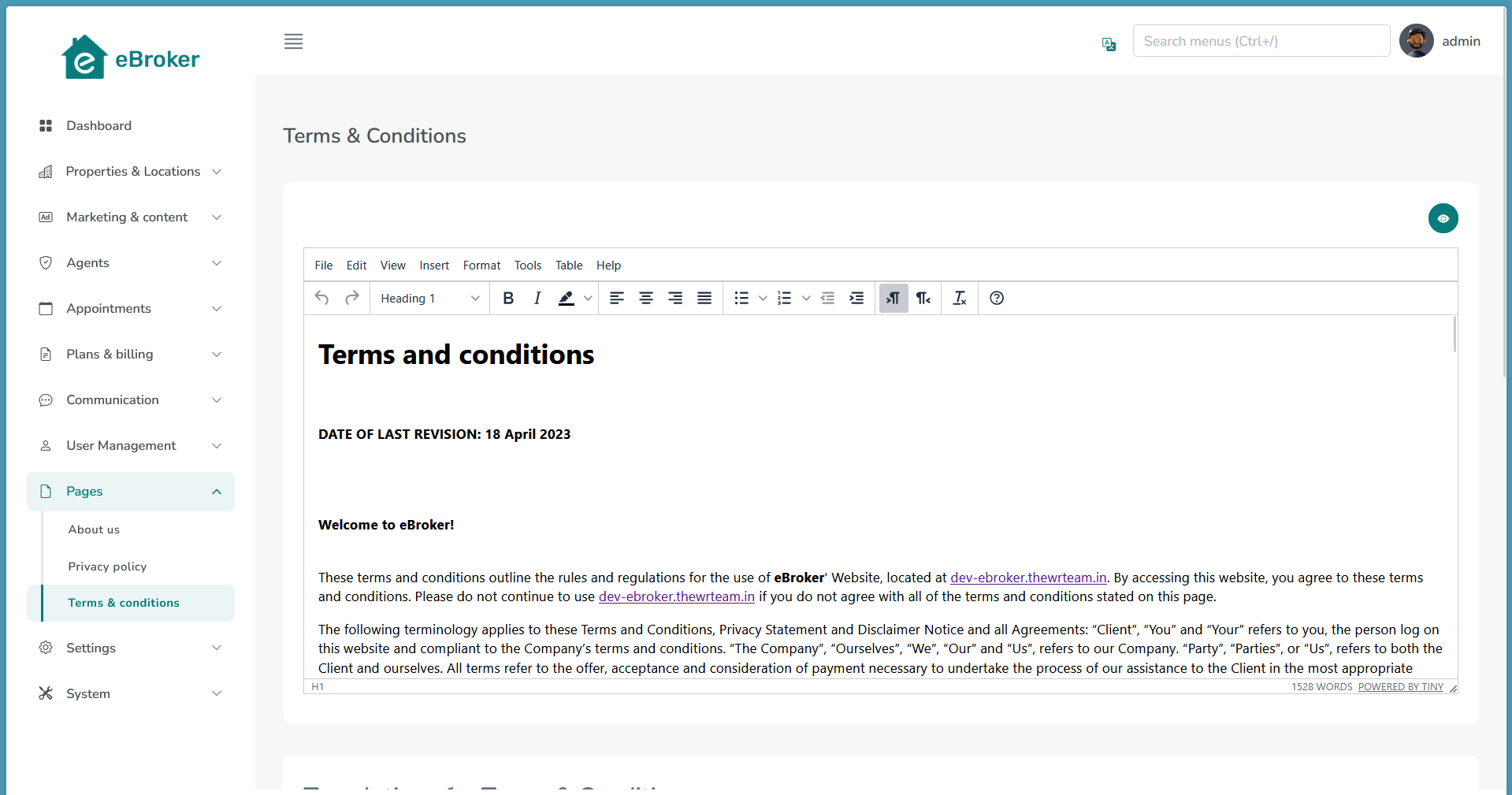Collapse the Pages section chevron
1512x795 pixels.
216,491
